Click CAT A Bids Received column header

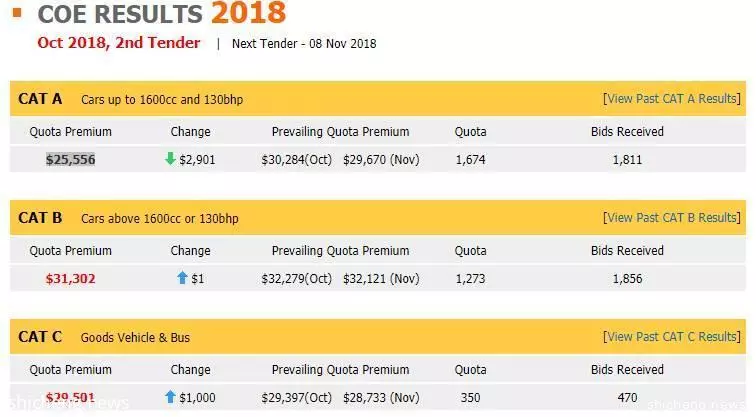click(627, 132)
